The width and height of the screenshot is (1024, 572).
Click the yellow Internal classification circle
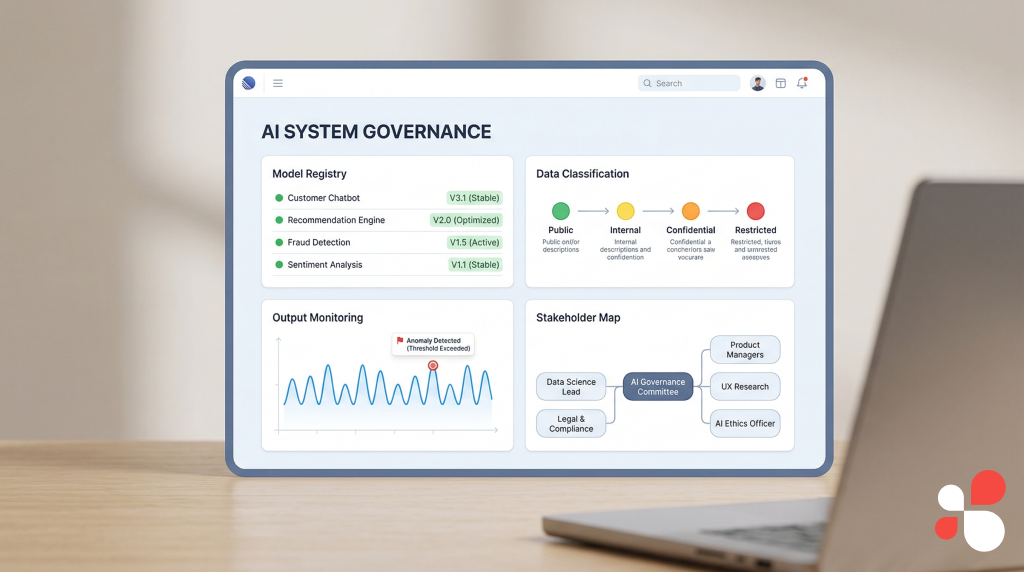pyautogui.click(x=626, y=211)
